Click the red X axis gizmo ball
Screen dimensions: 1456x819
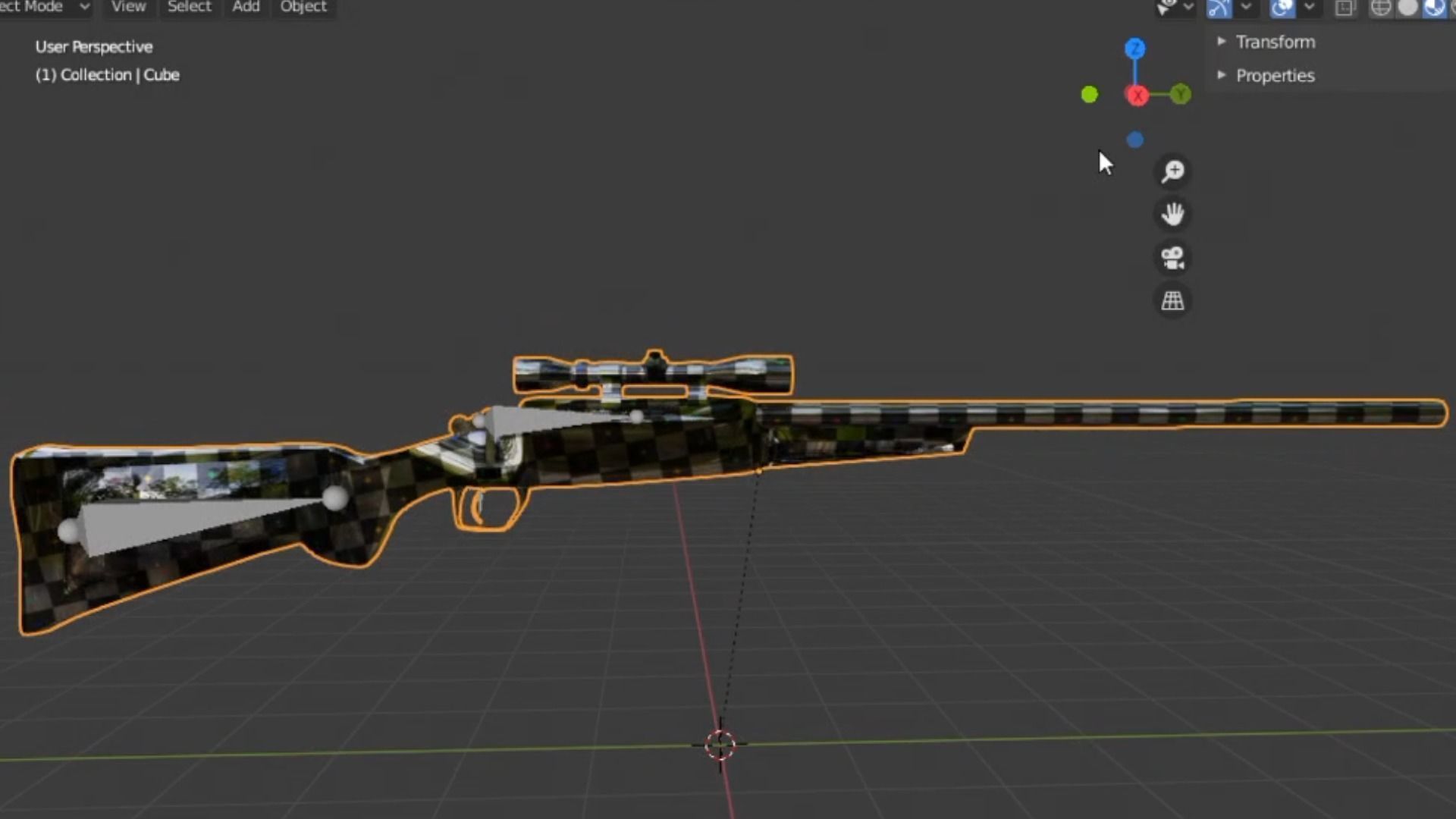click(1137, 96)
